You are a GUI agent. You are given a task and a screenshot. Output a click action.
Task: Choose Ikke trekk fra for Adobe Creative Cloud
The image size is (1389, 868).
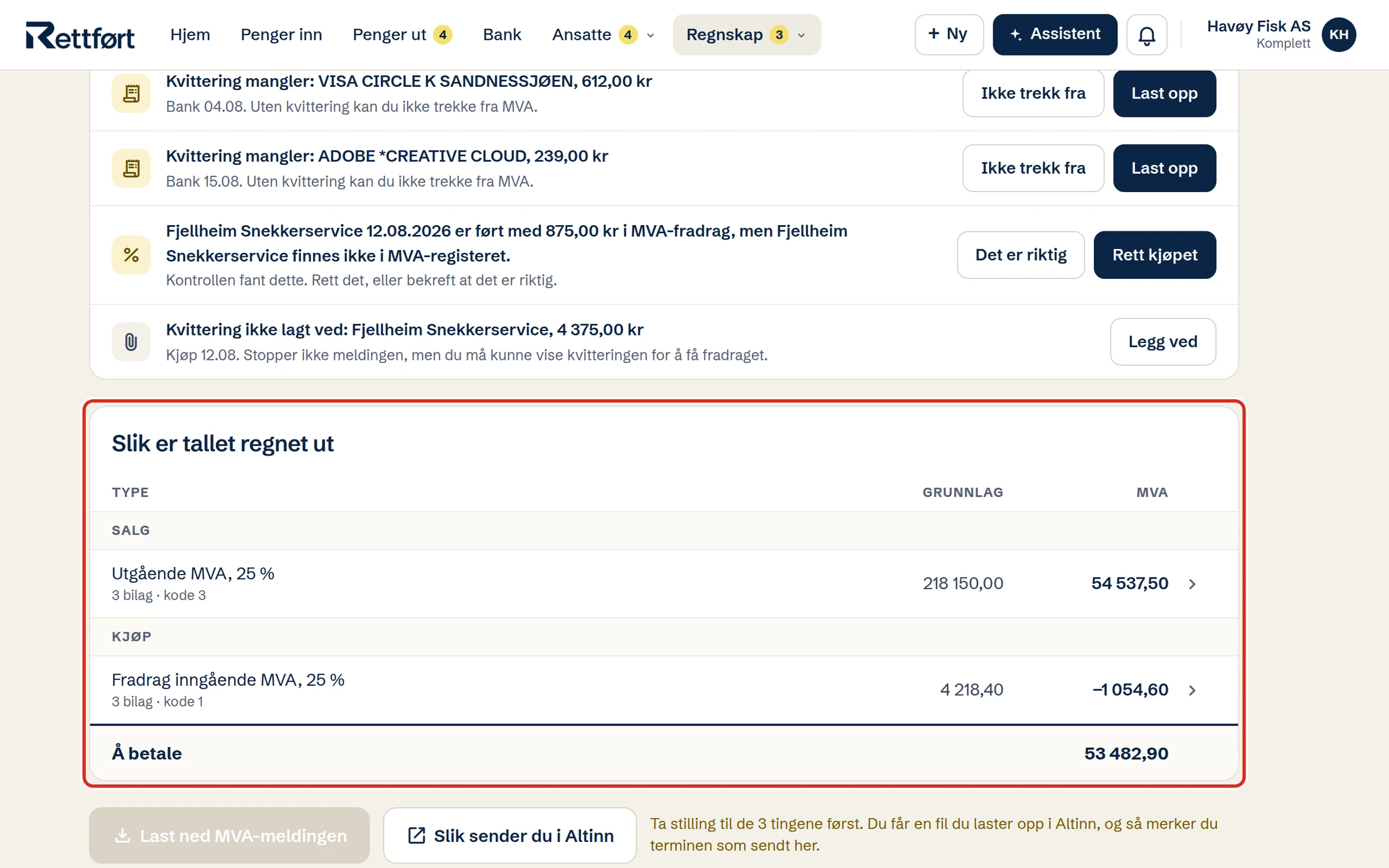tap(1033, 168)
